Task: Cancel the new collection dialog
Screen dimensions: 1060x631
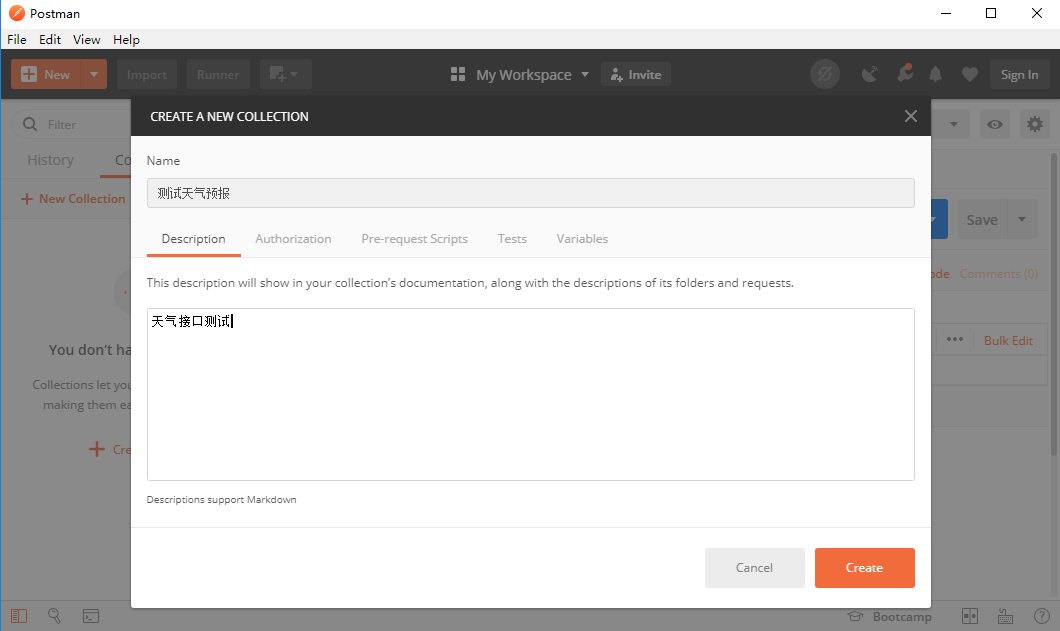Action: pos(754,567)
